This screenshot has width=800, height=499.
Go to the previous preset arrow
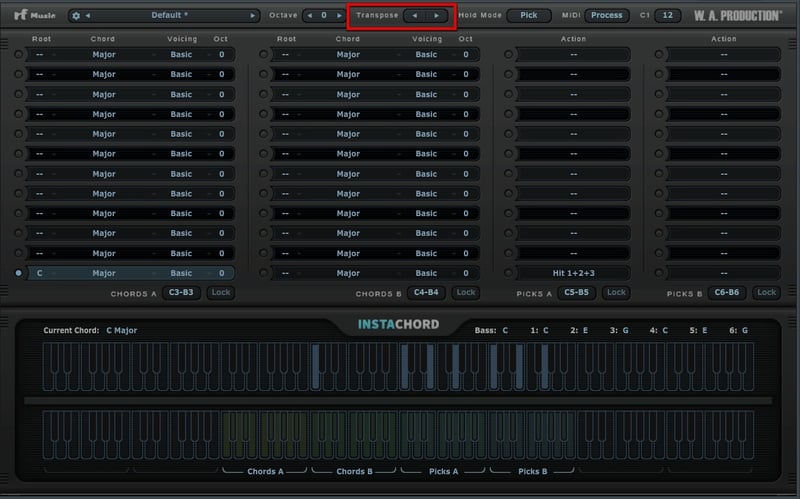point(88,16)
